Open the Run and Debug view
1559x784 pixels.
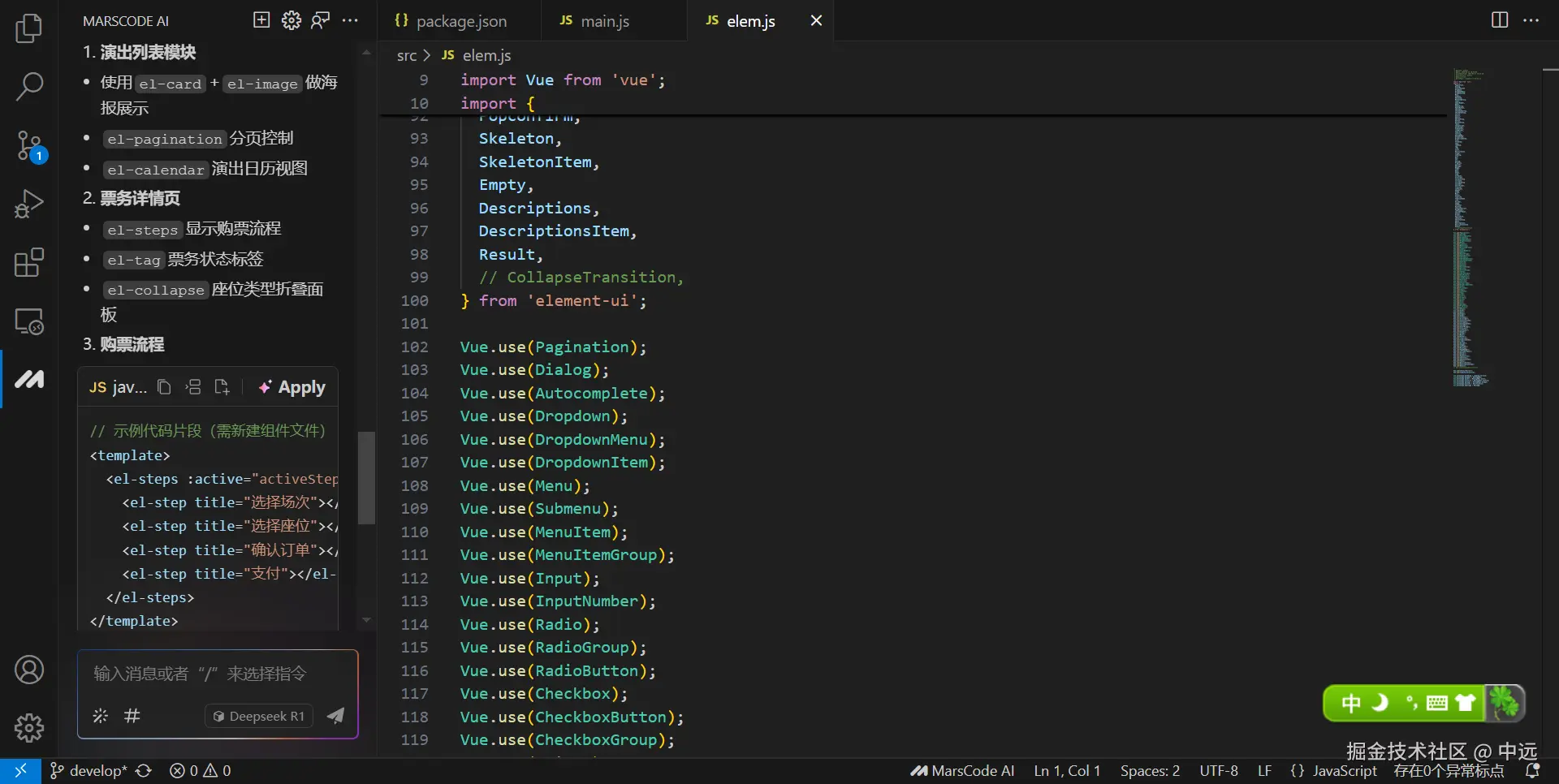click(x=29, y=204)
